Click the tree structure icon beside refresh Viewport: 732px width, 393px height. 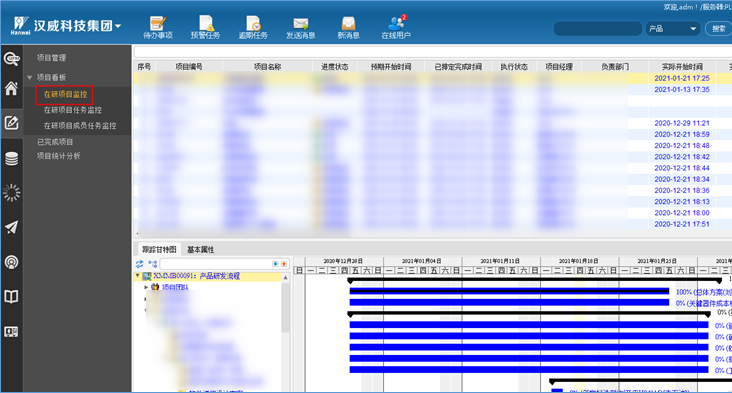(152, 264)
